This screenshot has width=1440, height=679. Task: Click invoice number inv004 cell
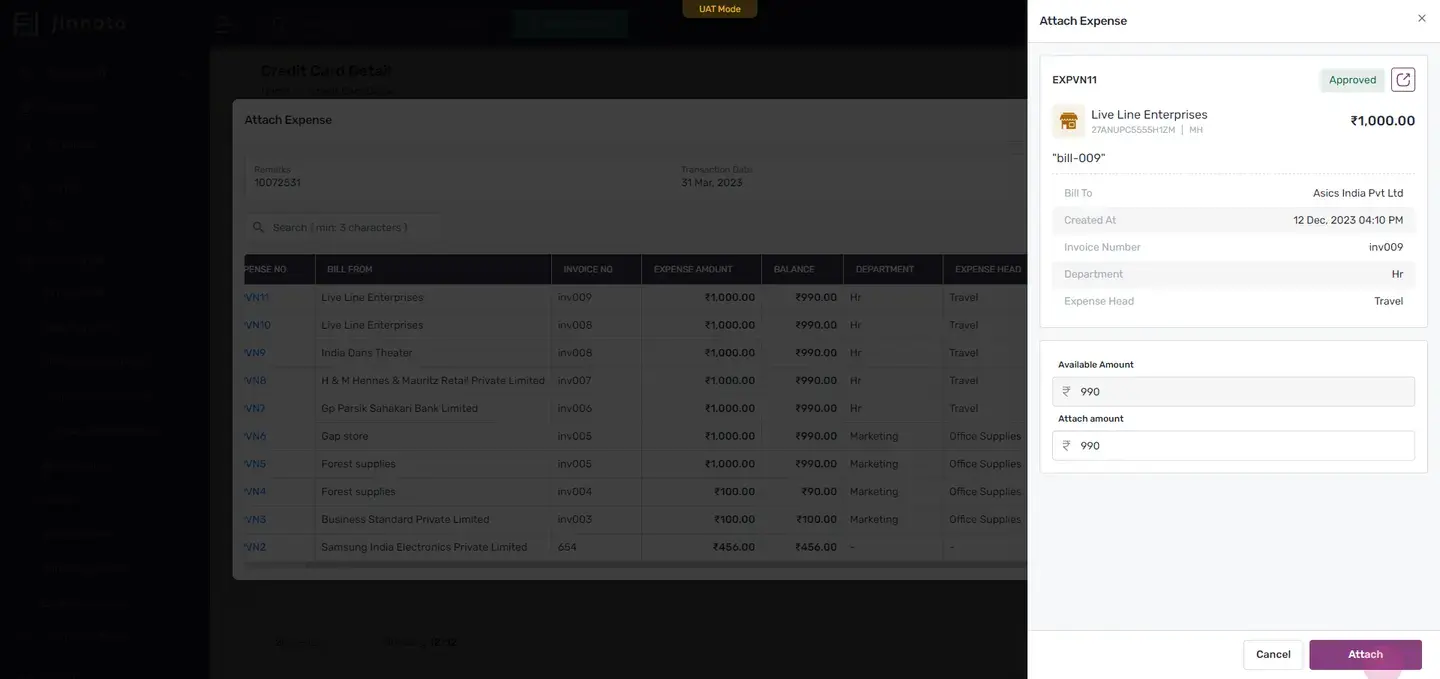click(x=575, y=492)
